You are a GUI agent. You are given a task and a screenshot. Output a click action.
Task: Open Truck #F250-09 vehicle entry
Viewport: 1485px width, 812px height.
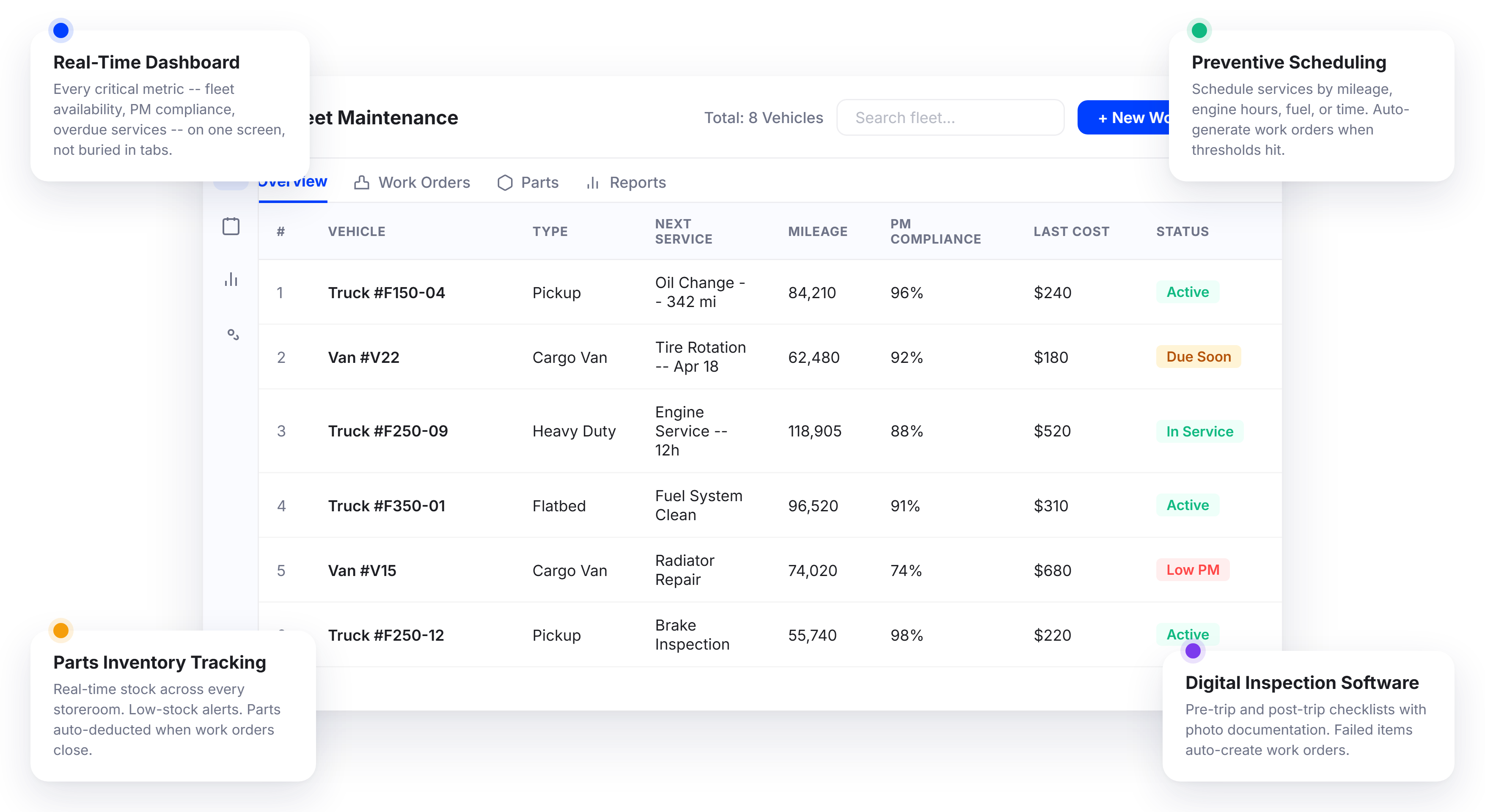(388, 431)
